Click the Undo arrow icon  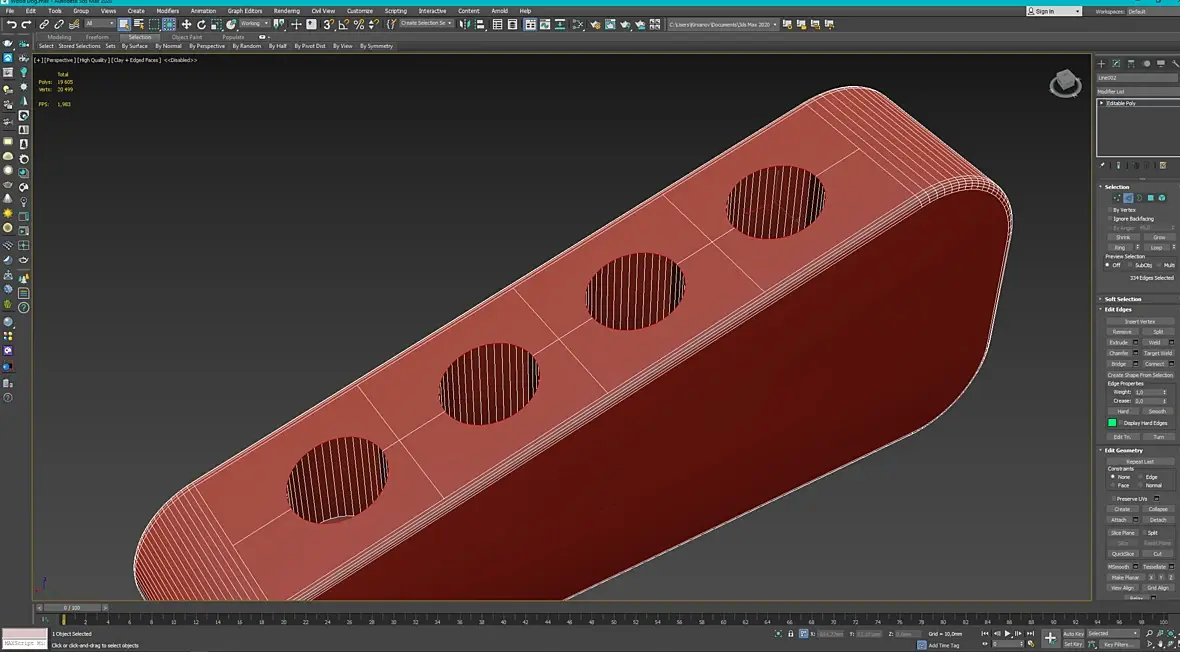[x=11, y=24]
